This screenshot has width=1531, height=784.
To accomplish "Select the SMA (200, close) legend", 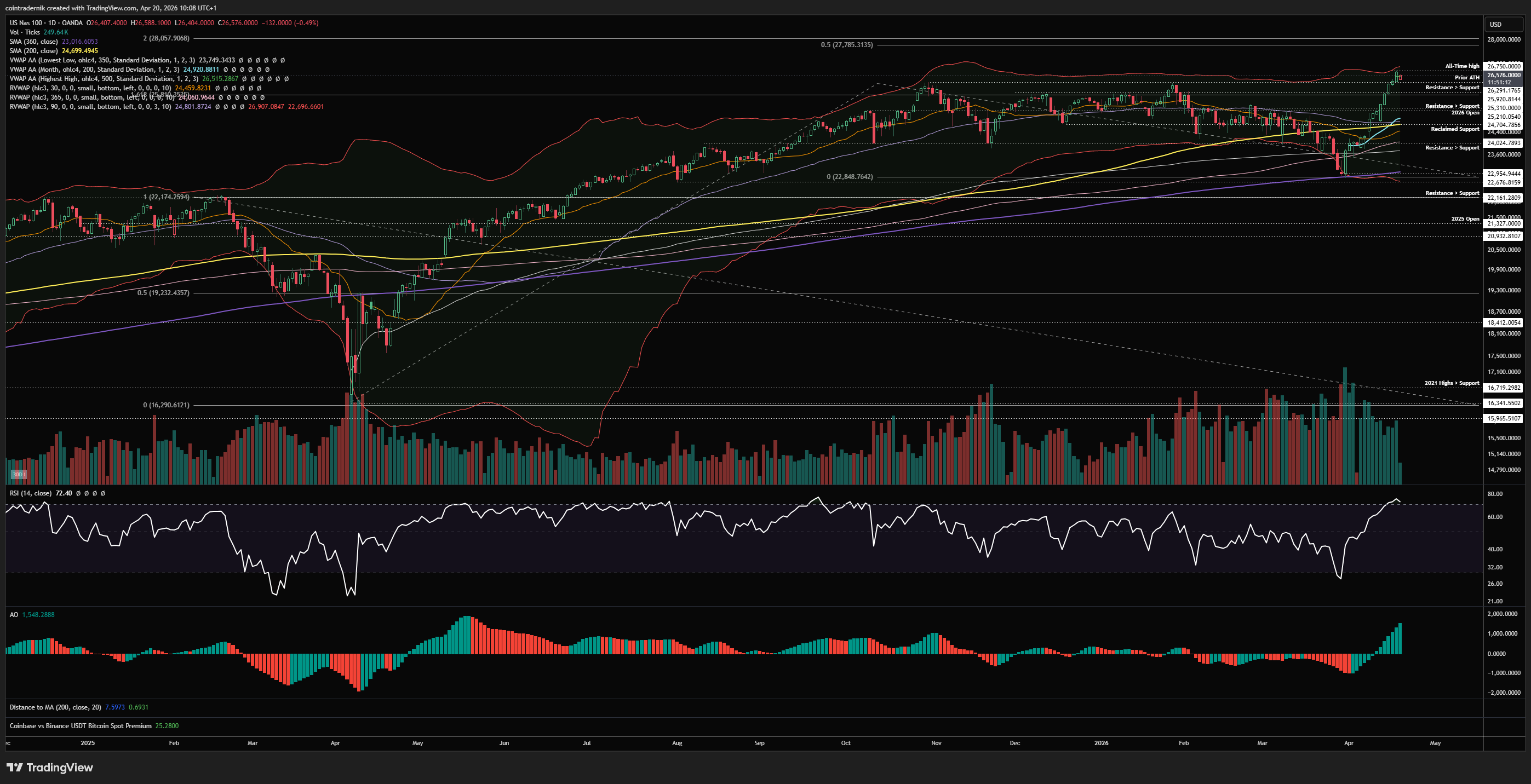I will click(x=34, y=50).
